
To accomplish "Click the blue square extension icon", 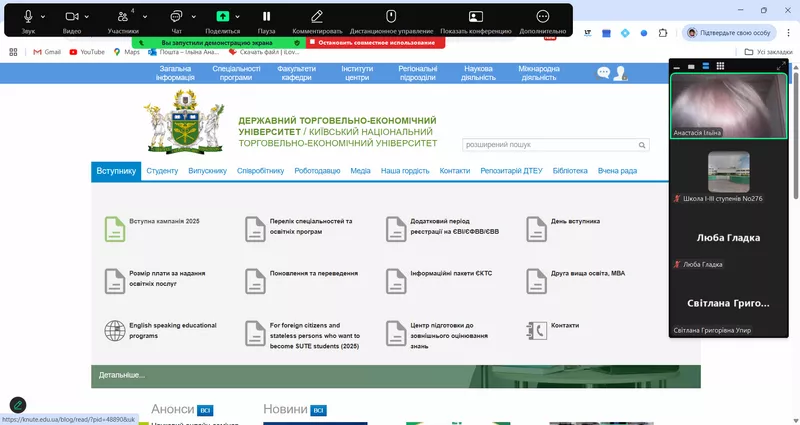I will coord(606,33).
